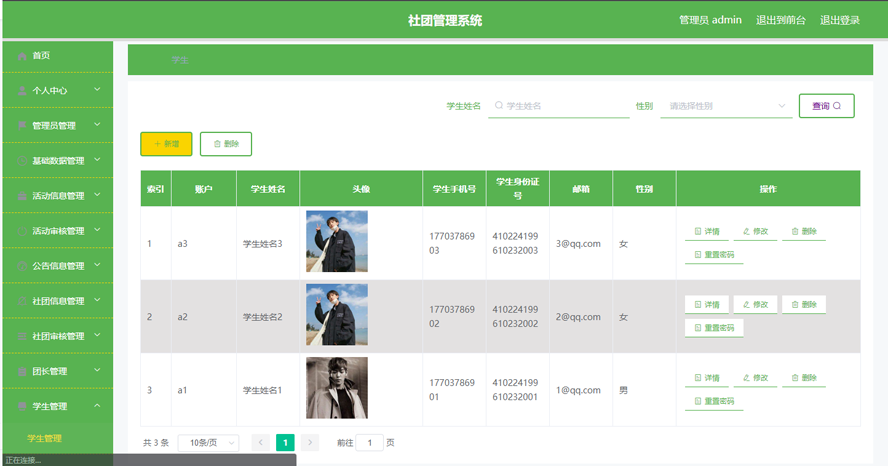This screenshot has height=466, width=888.
Task: Click the icon beside 基础数据管理
Action: point(22,161)
